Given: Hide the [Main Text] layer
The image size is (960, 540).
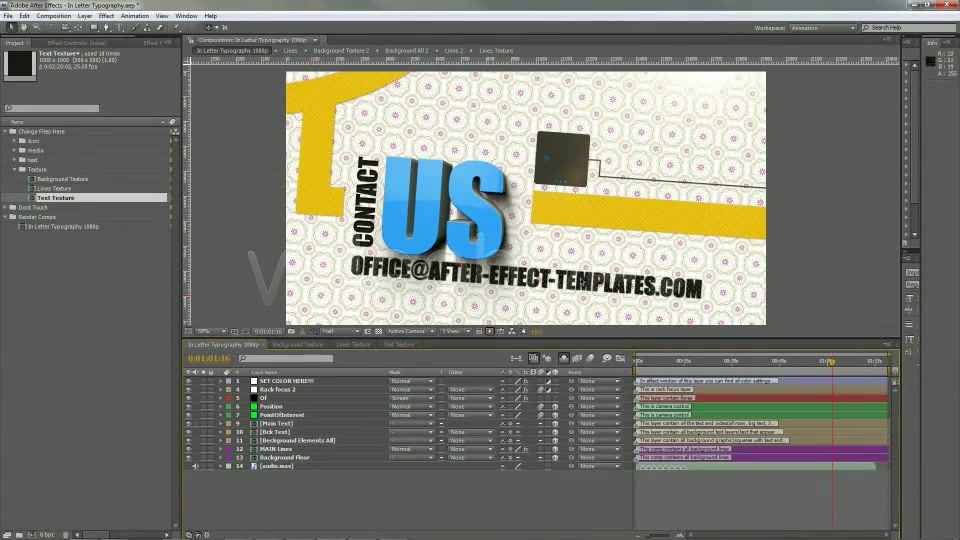Looking at the screenshot, I should 189,424.
